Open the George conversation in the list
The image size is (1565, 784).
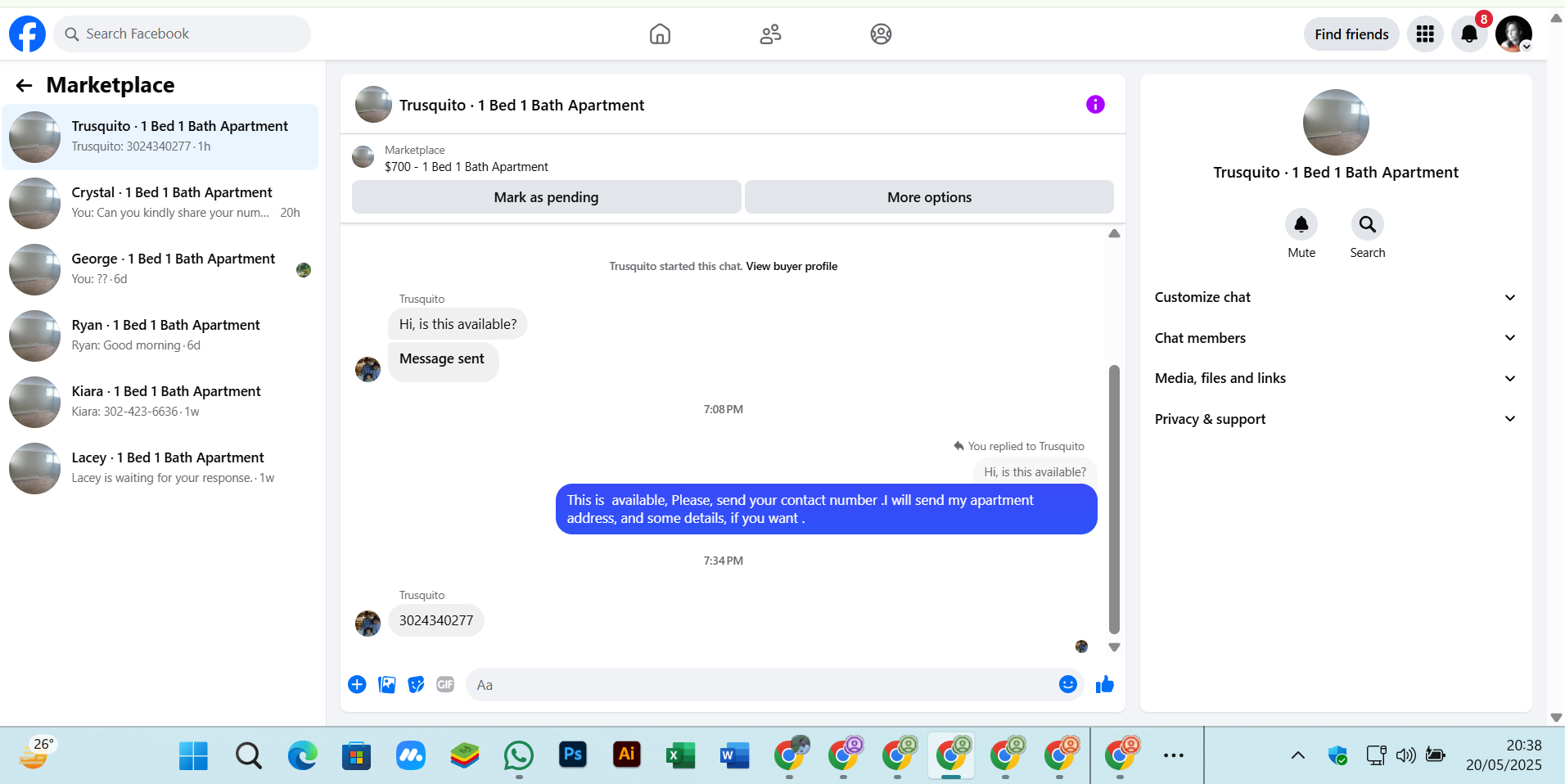pos(160,269)
